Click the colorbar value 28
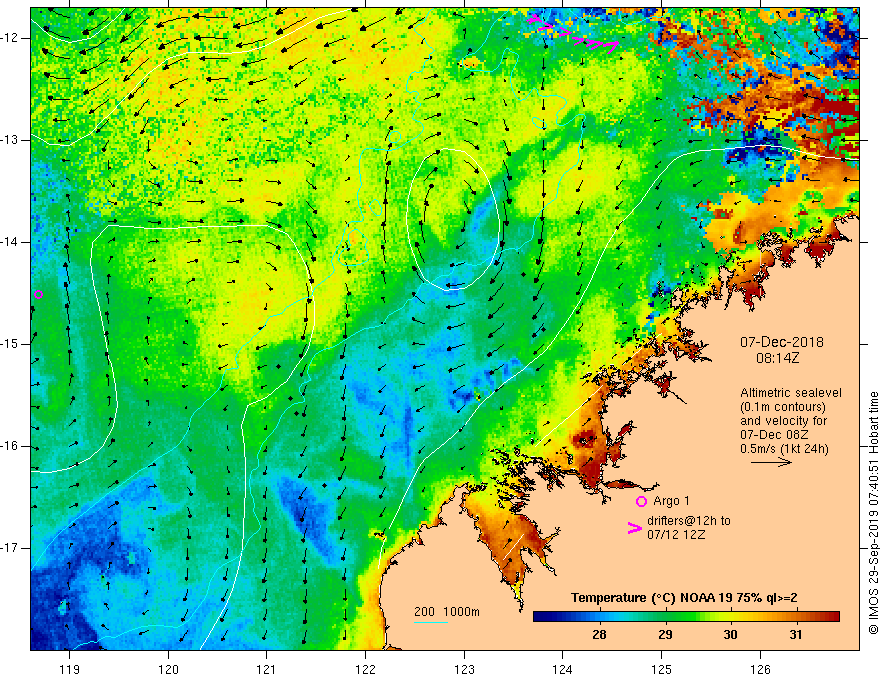This screenshot has height=680, width=880. click(x=599, y=635)
